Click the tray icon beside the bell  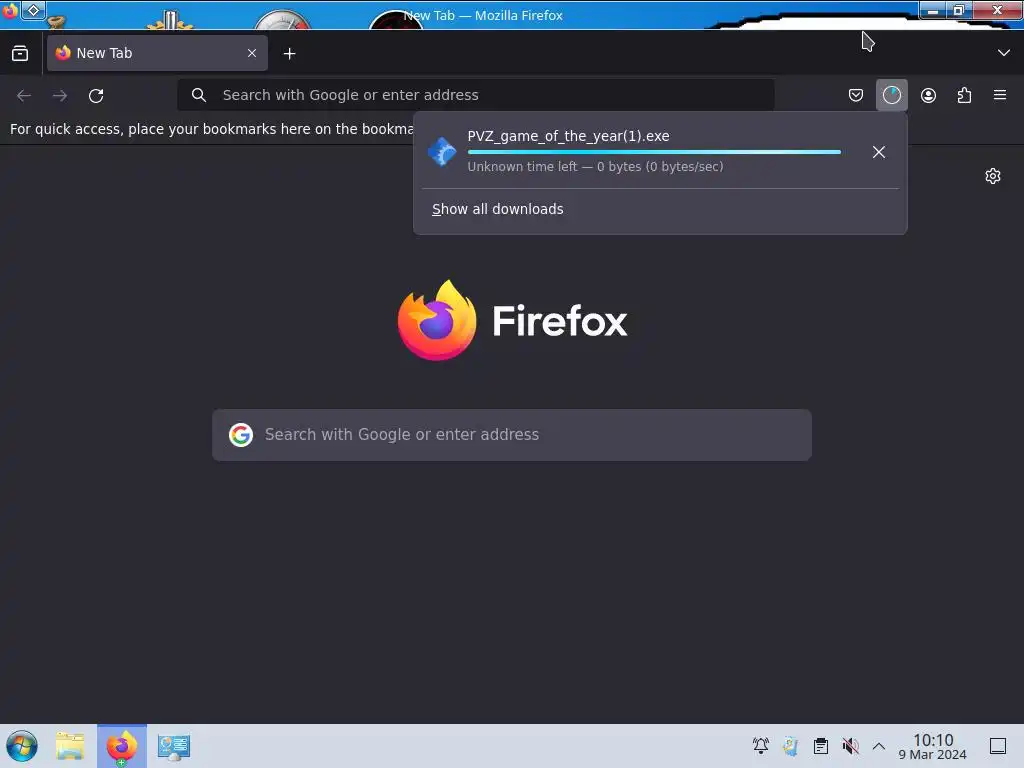pos(791,746)
